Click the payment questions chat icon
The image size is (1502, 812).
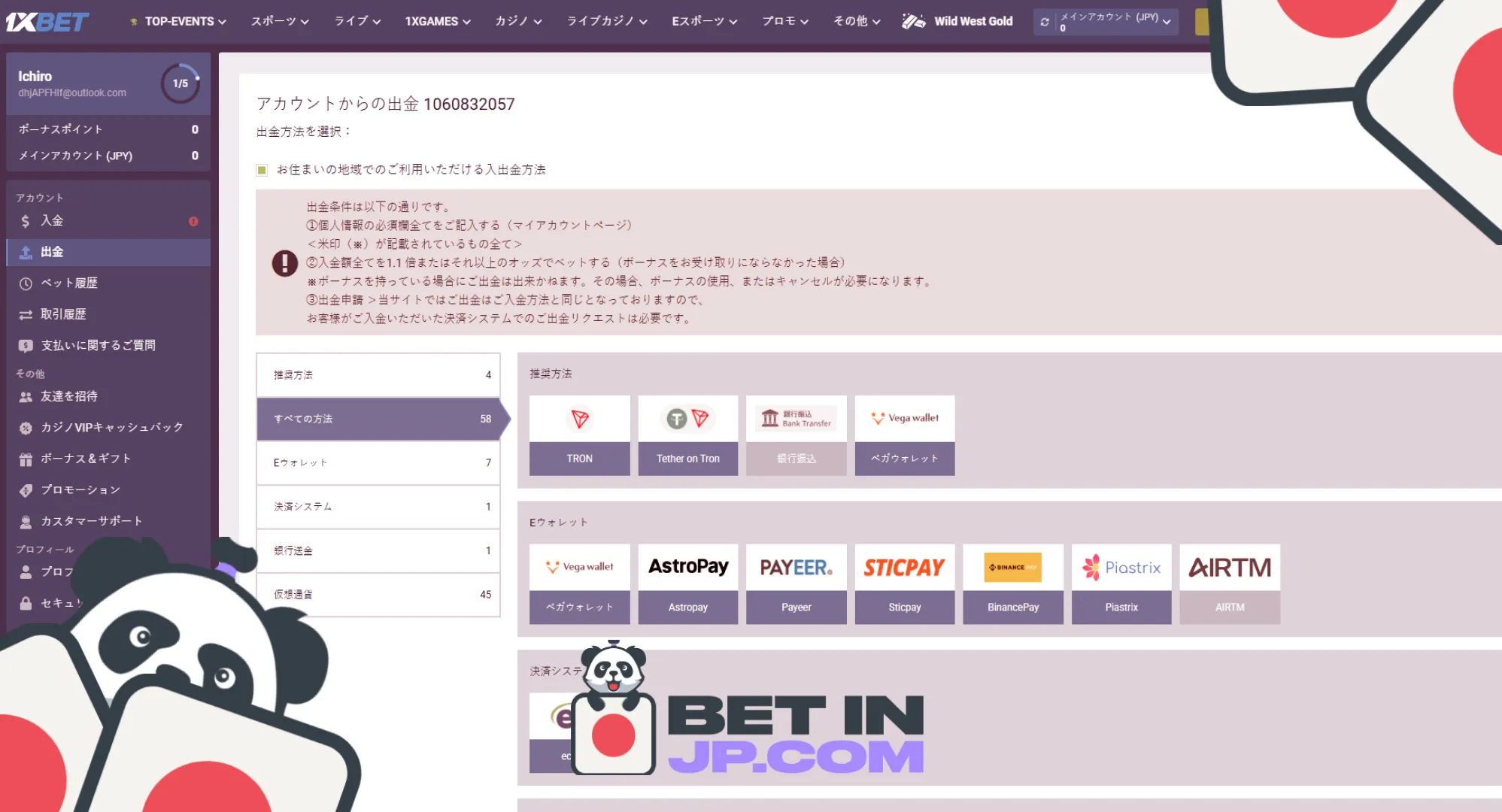click(x=26, y=346)
